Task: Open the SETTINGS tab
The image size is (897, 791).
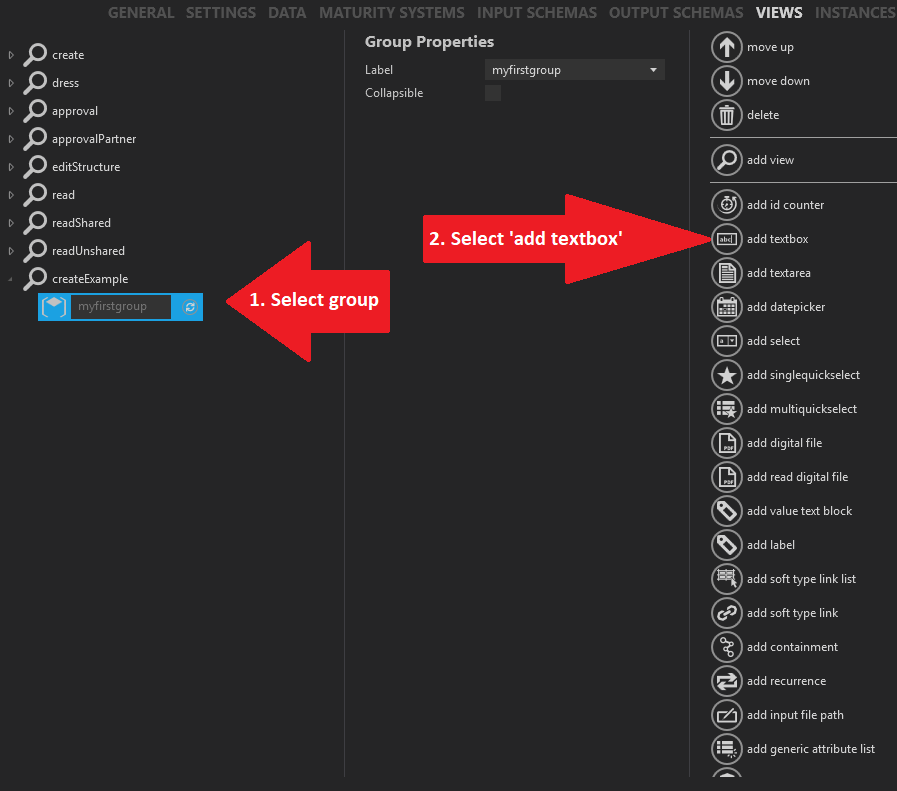Action: pos(220,13)
